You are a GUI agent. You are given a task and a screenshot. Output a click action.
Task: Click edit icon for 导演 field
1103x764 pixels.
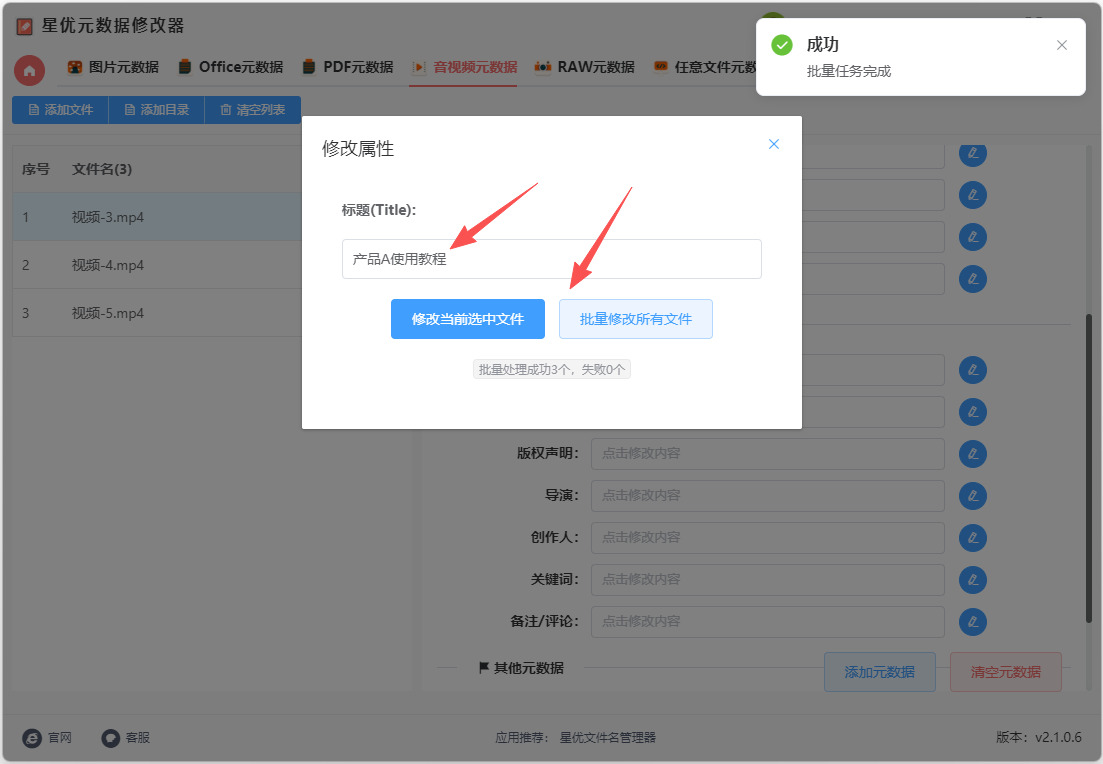[x=973, y=496]
